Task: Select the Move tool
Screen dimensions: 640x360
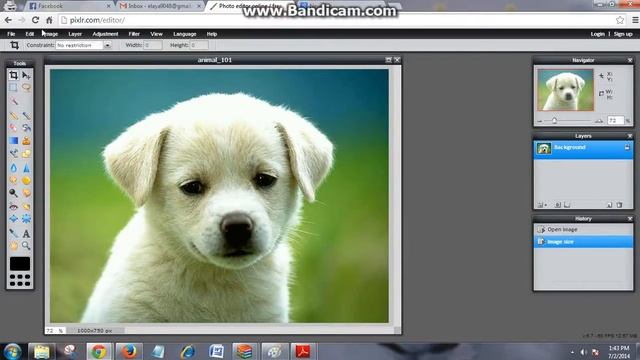Action: (x=26, y=75)
